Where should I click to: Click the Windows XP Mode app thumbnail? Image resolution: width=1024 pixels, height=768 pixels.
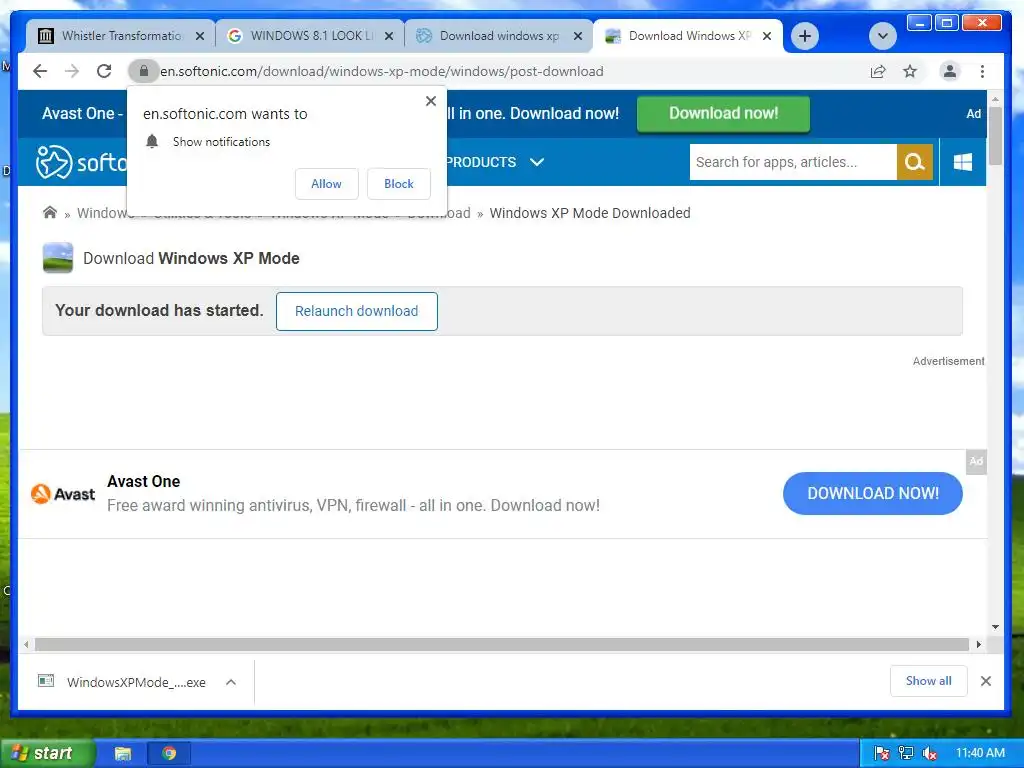[x=57, y=257]
